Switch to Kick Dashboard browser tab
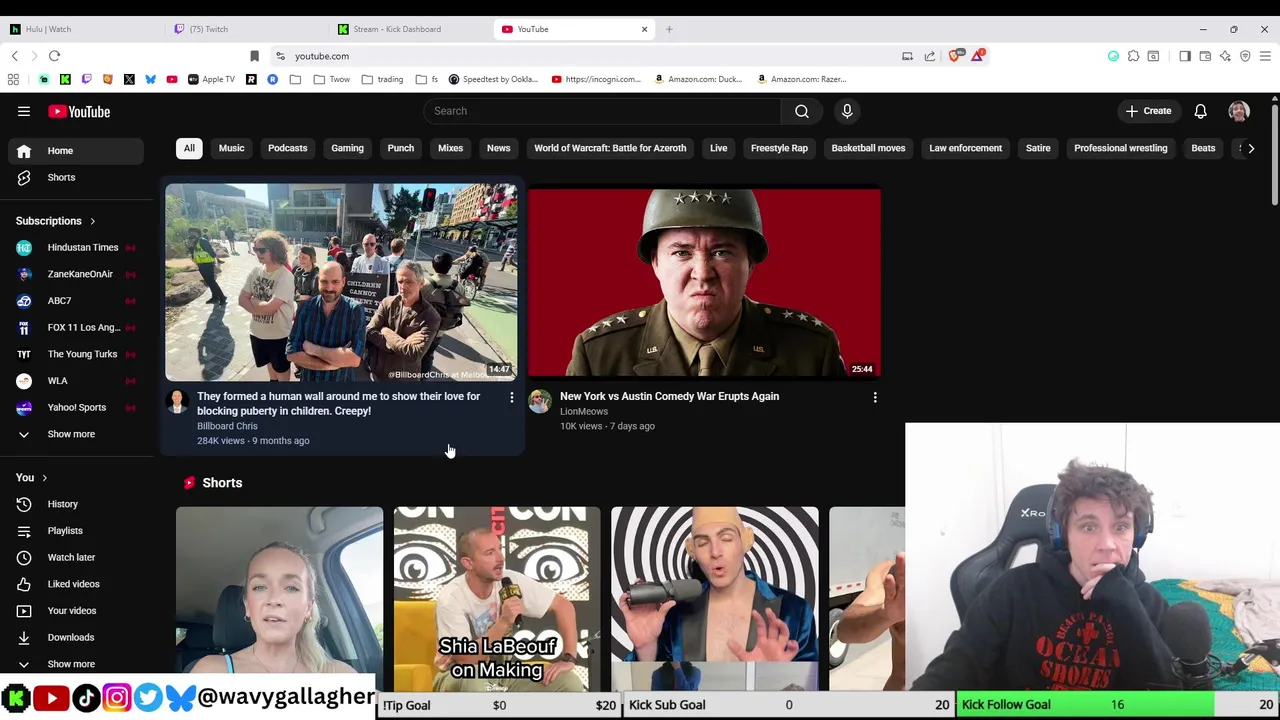Viewport: 1280px width, 720px height. tap(410, 29)
